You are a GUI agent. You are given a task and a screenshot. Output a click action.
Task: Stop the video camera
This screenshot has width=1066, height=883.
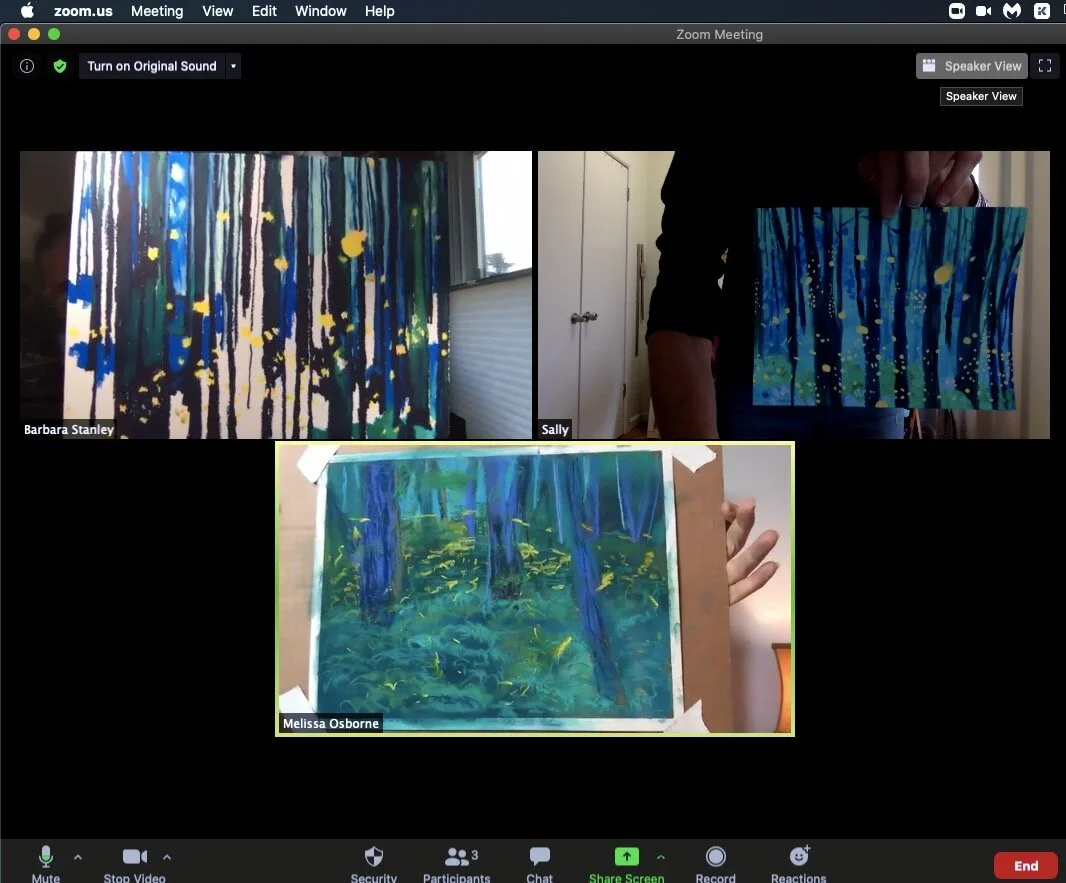(134, 860)
